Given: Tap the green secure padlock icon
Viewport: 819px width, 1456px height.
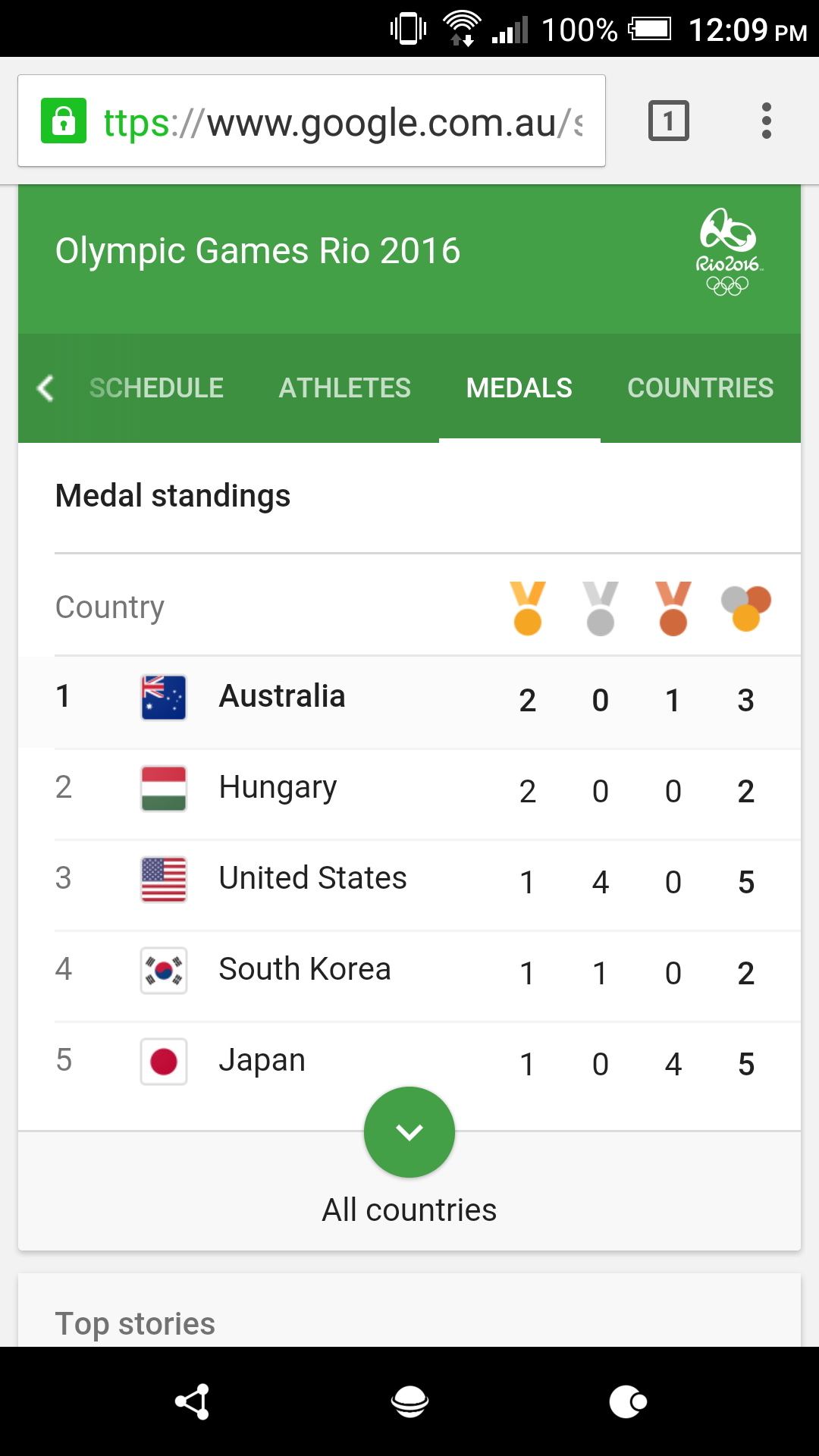Looking at the screenshot, I should pyautogui.click(x=64, y=121).
